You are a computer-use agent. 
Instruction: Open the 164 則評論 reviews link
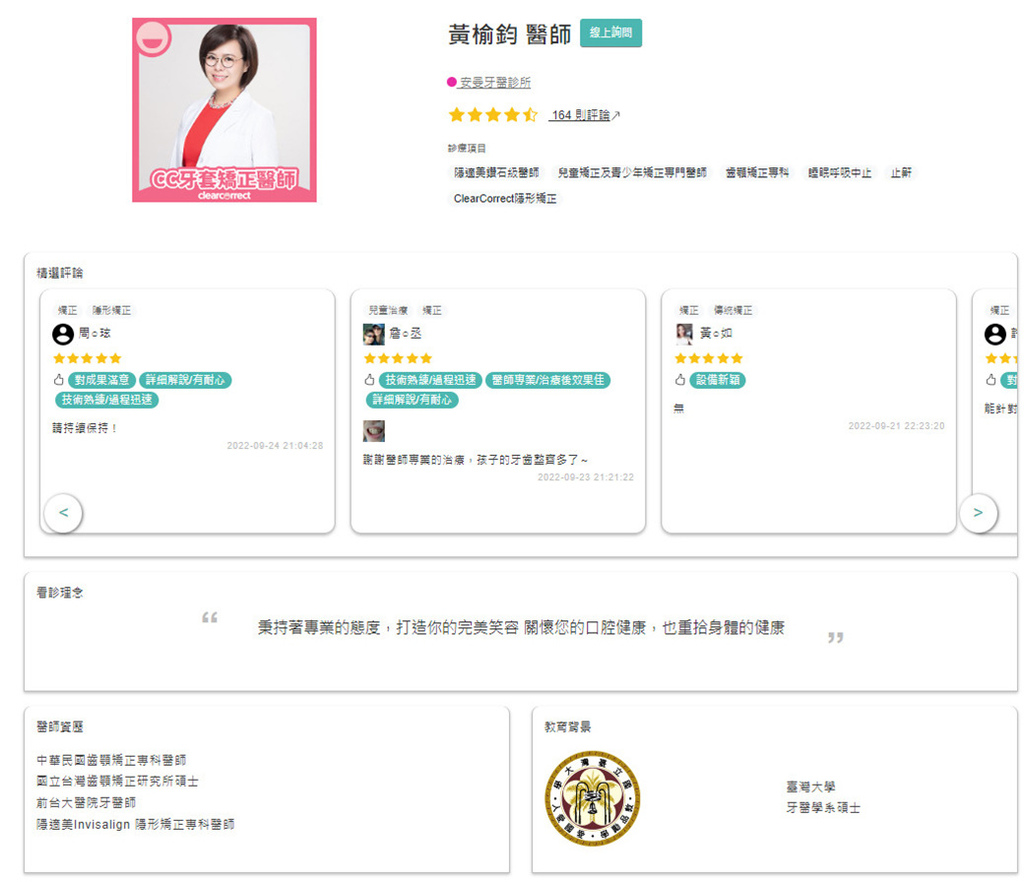click(x=581, y=115)
